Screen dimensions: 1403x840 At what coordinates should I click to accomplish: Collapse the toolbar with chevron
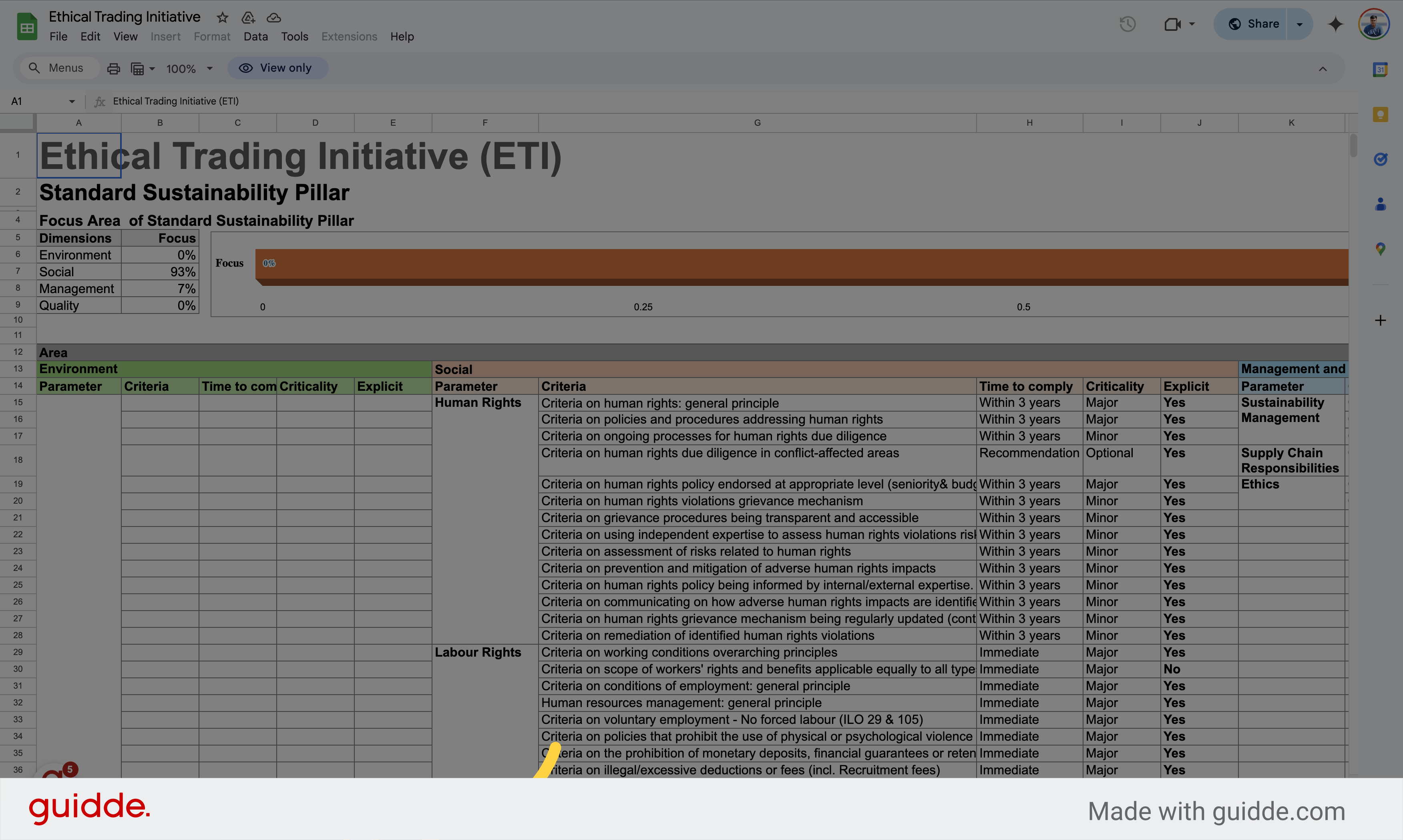1323,68
